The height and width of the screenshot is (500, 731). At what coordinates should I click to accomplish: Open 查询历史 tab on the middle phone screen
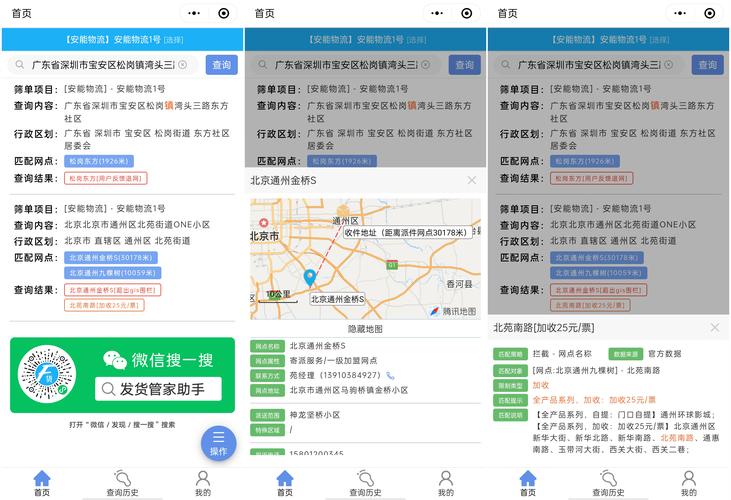click(x=365, y=483)
